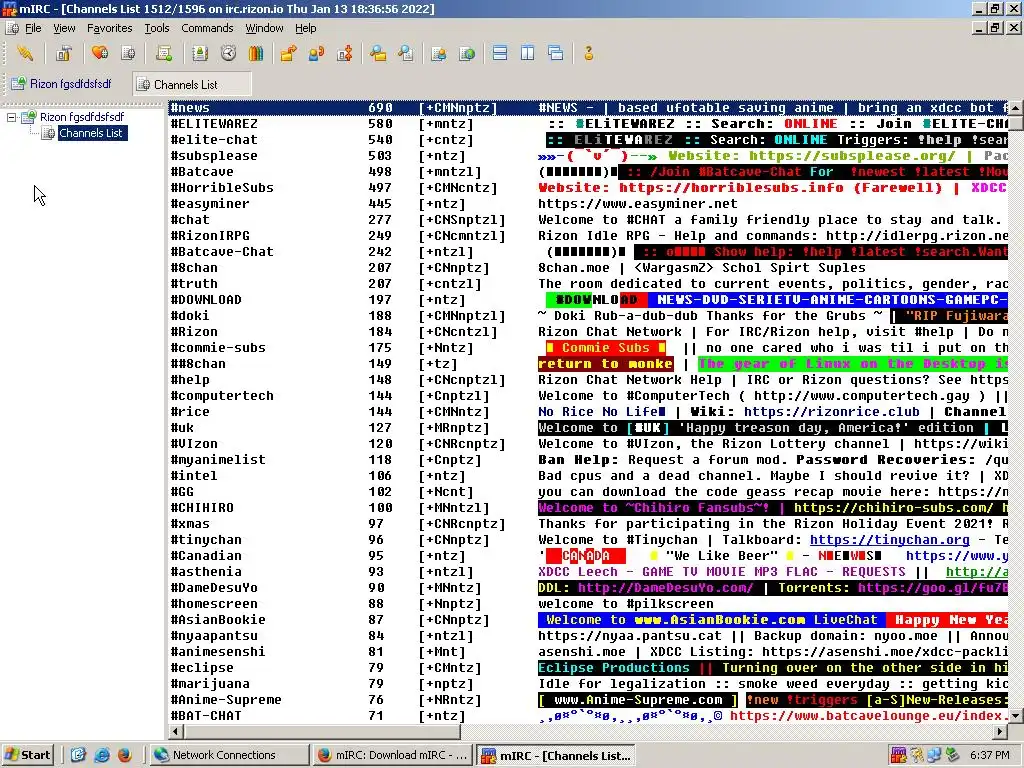Tile windows horizontally icon
This screenshot has width=1024, height=768.
[x=500, y=54]
